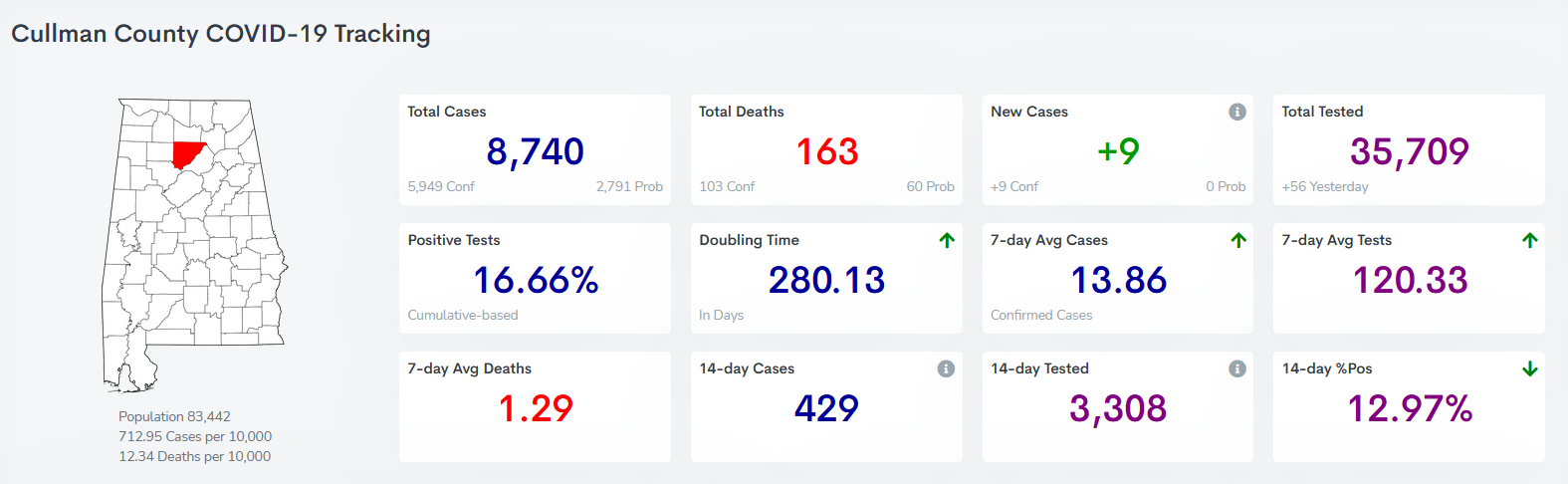This screenshot has height=484, width=1568.
Task: Click the down arrow on 14-day %Pos card
Action: coord(1530,368)
